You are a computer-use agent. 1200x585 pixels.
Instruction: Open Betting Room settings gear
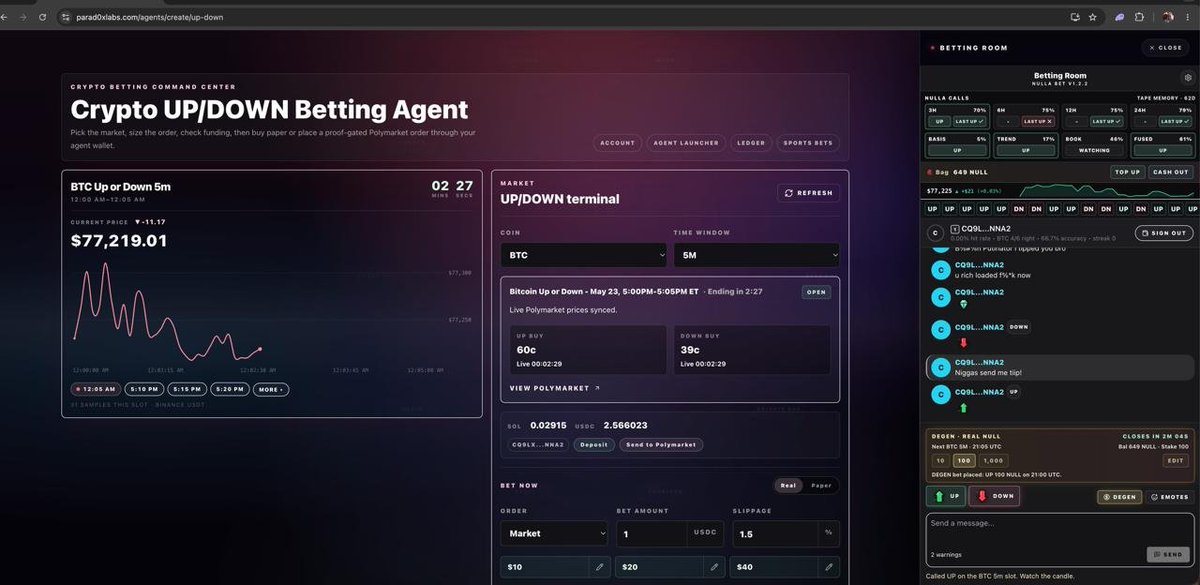point(1187,76)
